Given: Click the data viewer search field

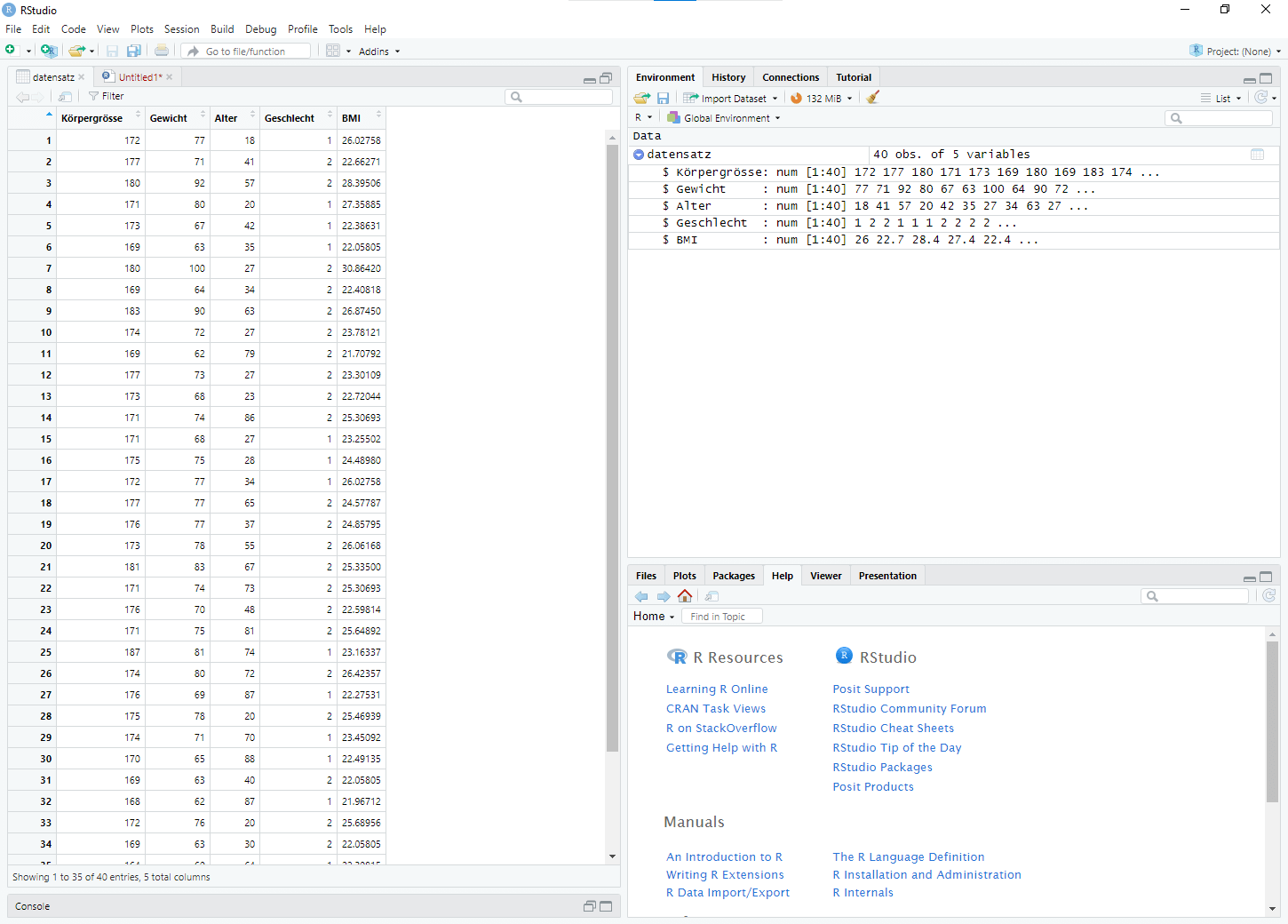Looking at the screenshot, I should pos(559,97).
